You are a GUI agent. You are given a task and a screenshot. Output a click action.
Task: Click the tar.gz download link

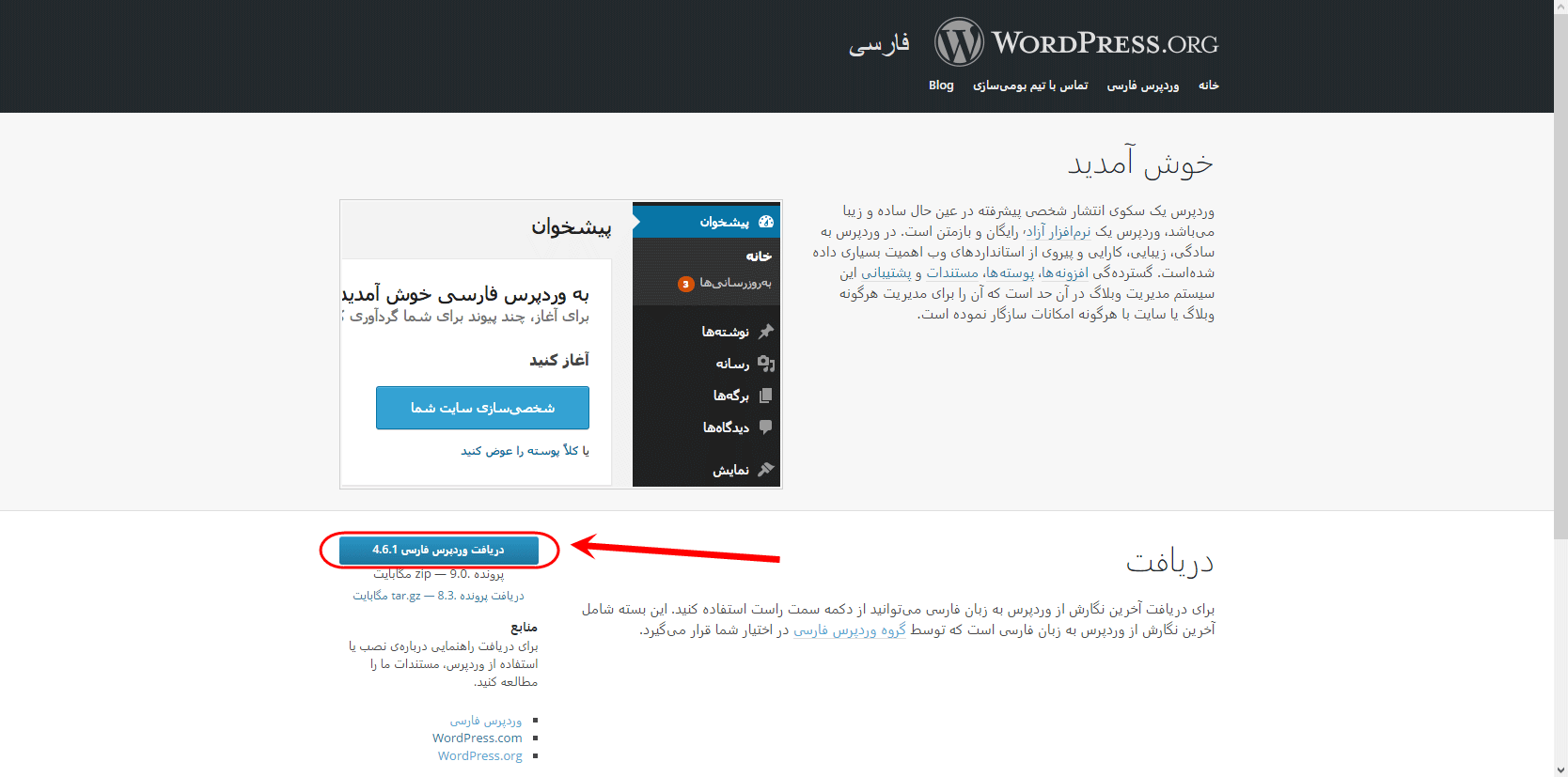click(439, 596)
